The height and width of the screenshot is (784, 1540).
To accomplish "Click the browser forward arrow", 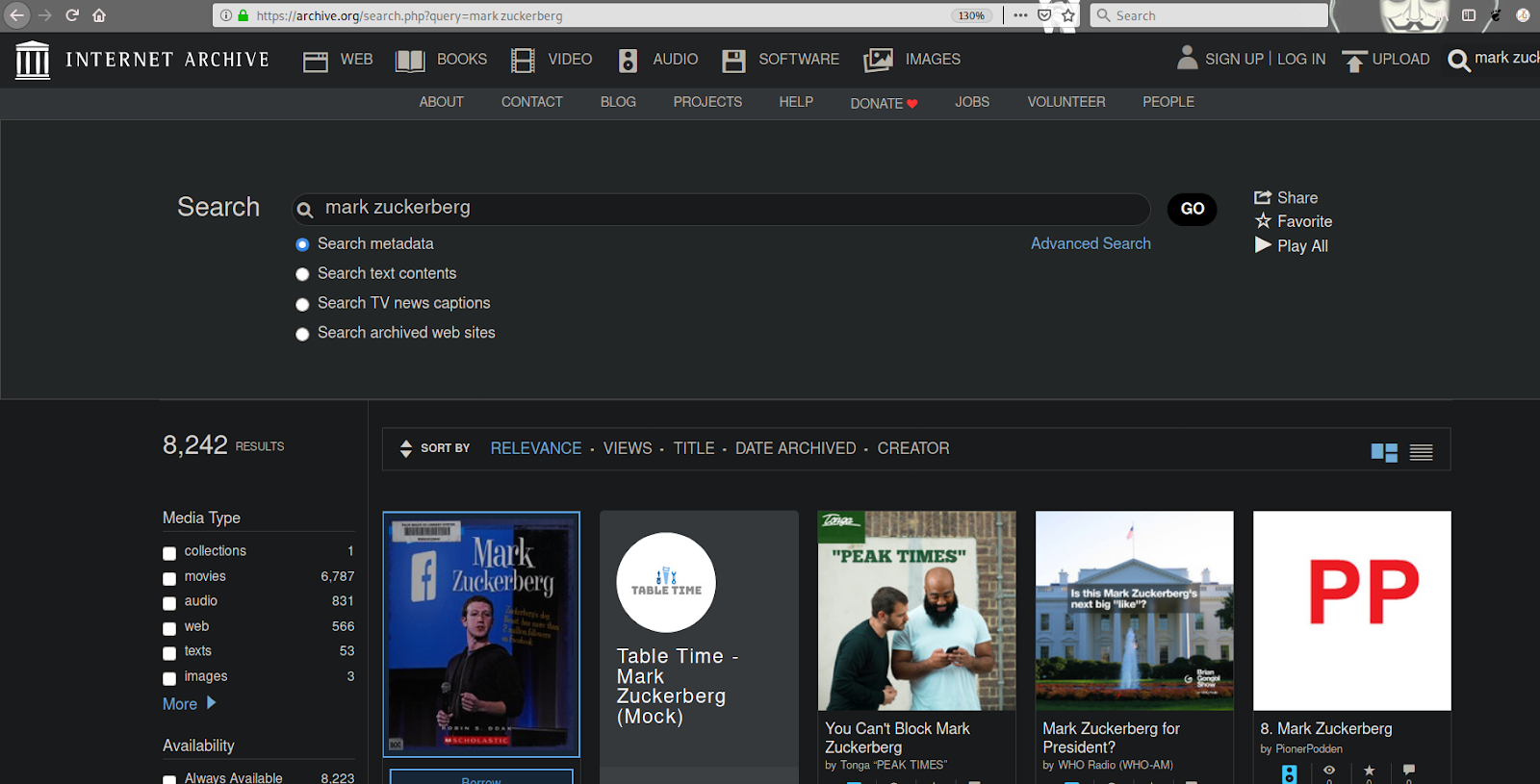I will click(44, 15).
